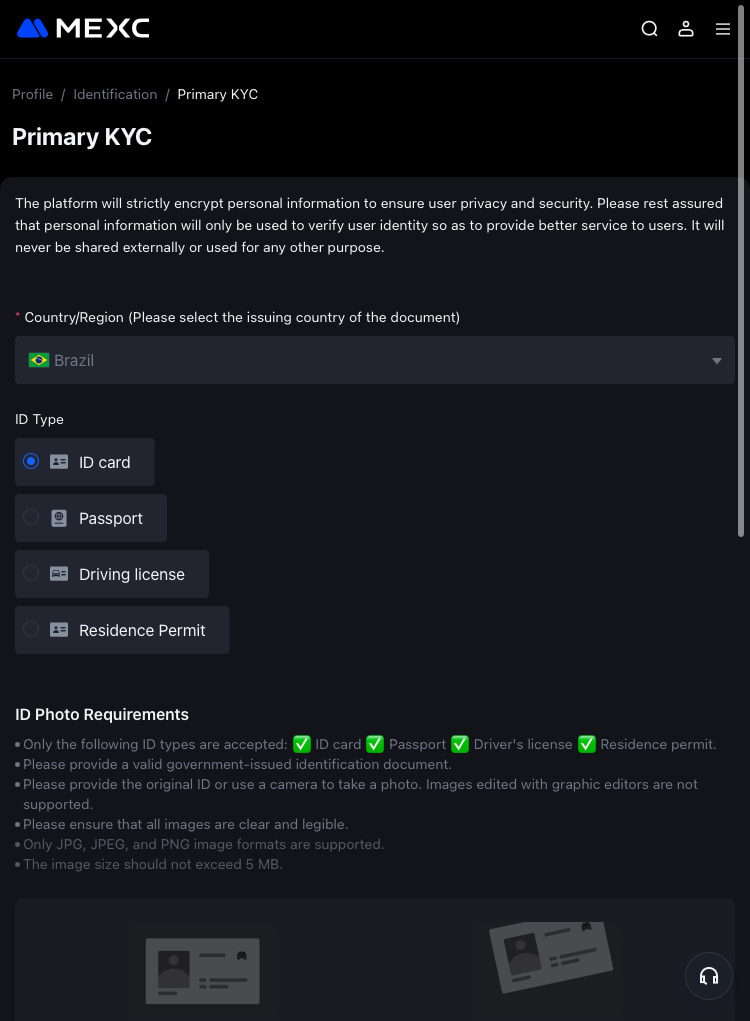Open the user account icon
750x1021 pixels.
tap(686, 29)
